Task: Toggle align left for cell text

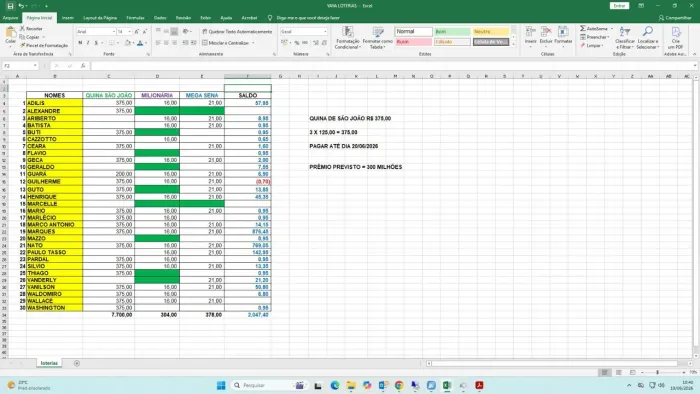Action: 158,43
